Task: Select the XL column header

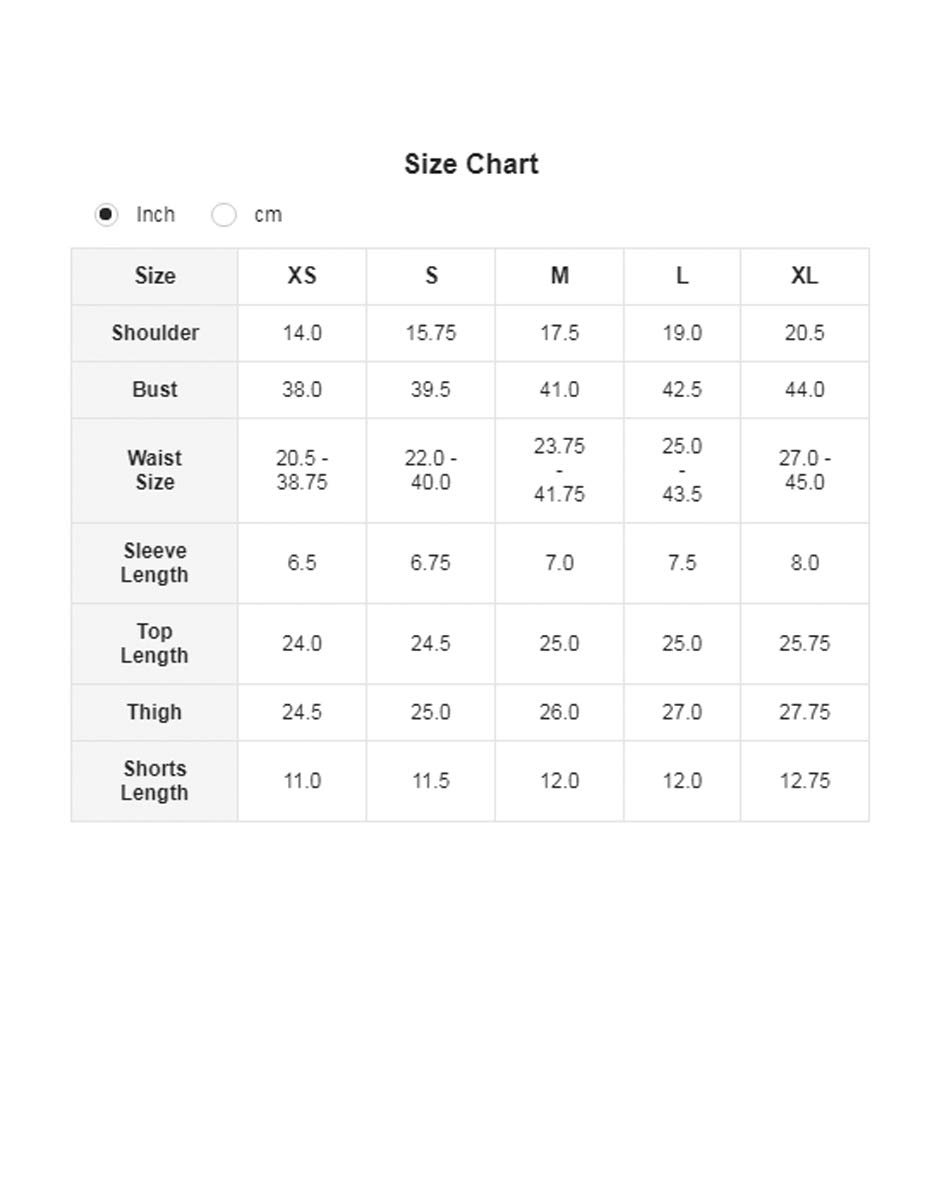Action: 804,276
